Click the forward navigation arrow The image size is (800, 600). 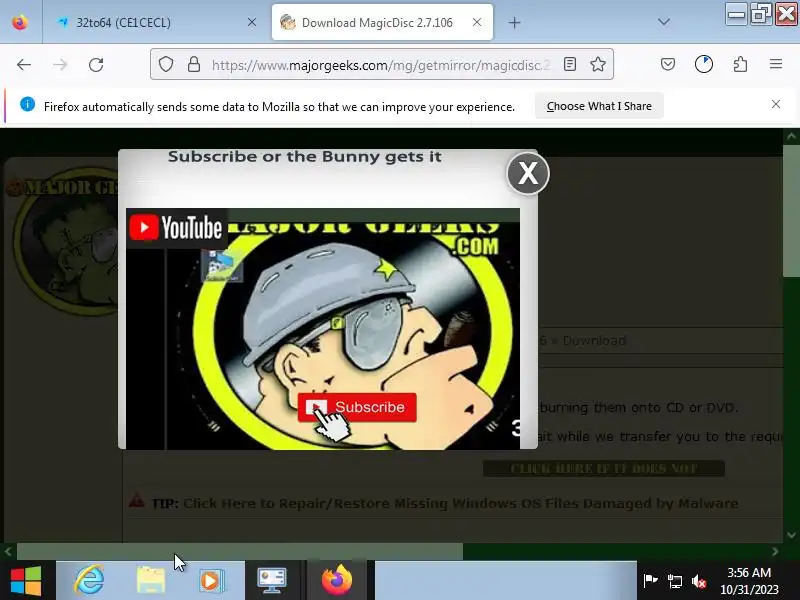60,65
